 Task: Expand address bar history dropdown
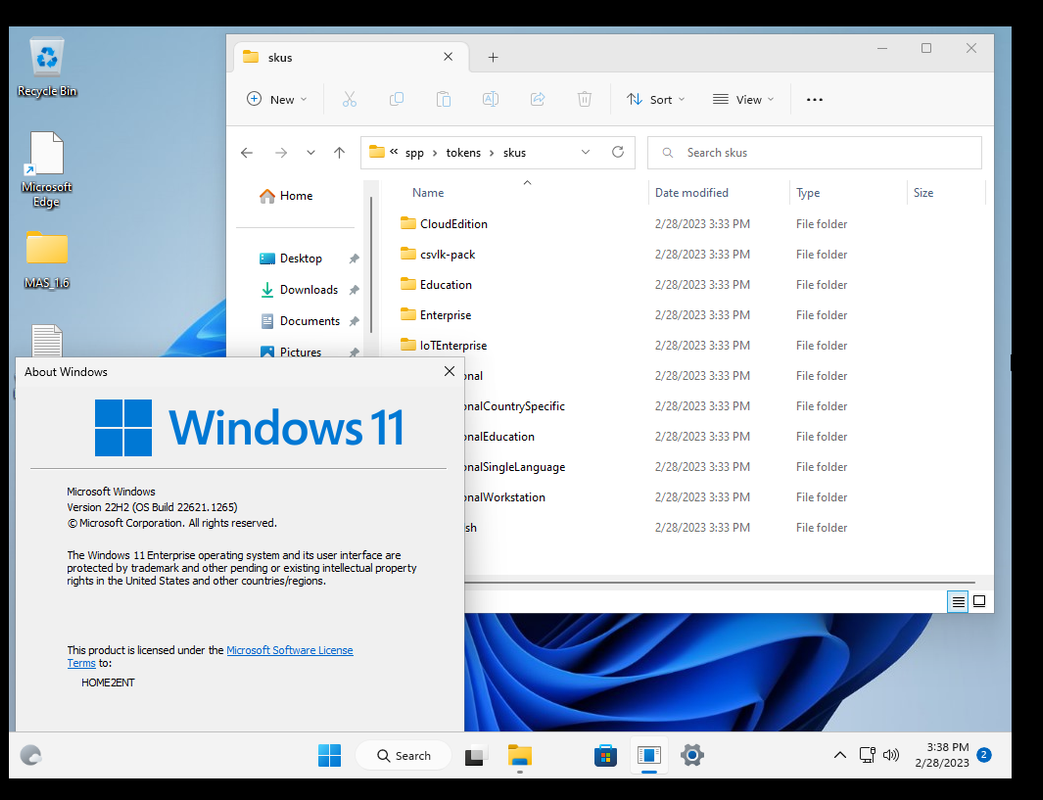click(x=585, y=152)
